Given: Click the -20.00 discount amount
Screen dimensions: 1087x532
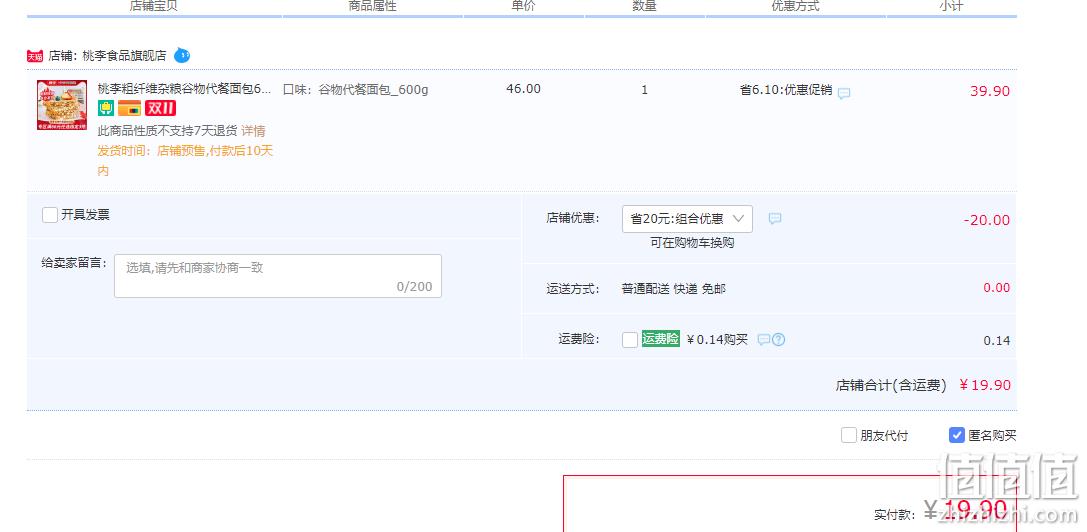Looking at the screenshot, I should click(986, 220).
